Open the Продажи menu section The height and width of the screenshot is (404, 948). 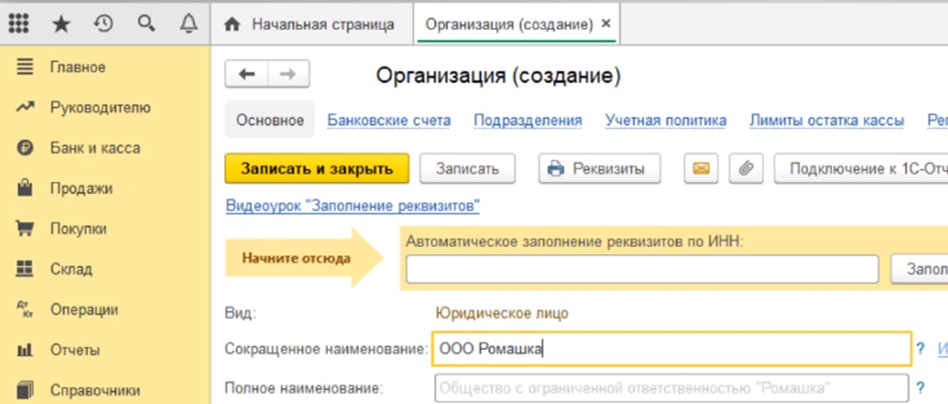pyautogui.click(x=81, y=188)
